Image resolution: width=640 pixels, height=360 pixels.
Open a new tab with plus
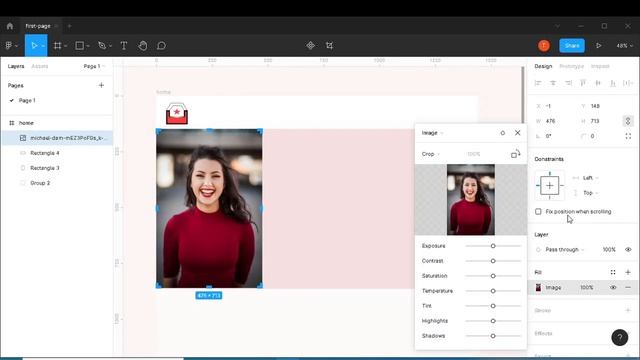pos(69,26)
